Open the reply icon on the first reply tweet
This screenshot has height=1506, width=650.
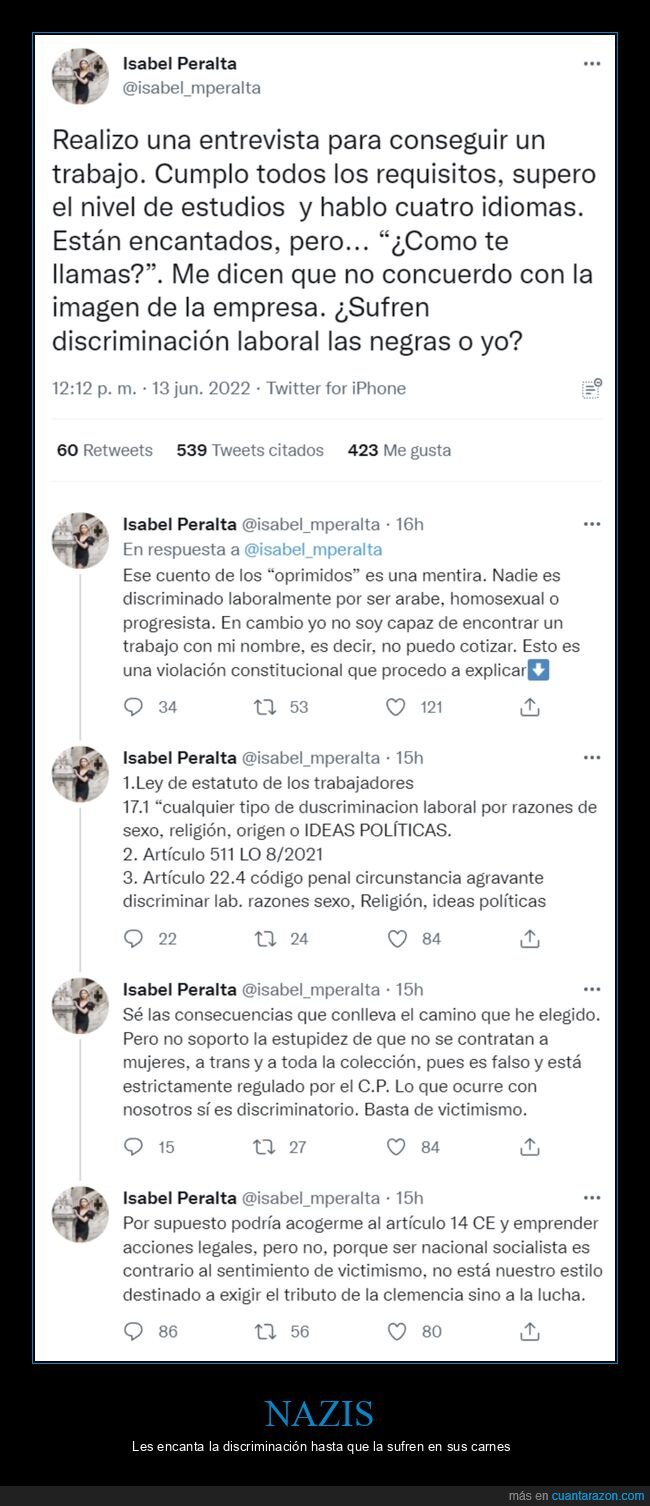(x=131, y=707)
